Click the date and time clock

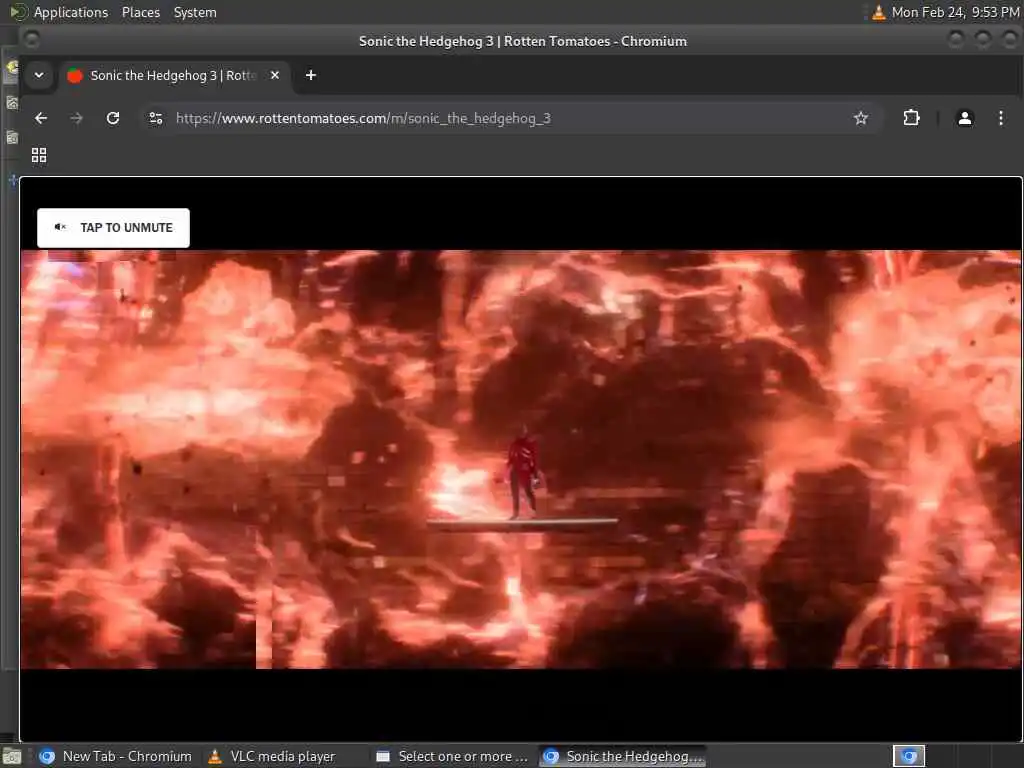(x=955, y=12)
